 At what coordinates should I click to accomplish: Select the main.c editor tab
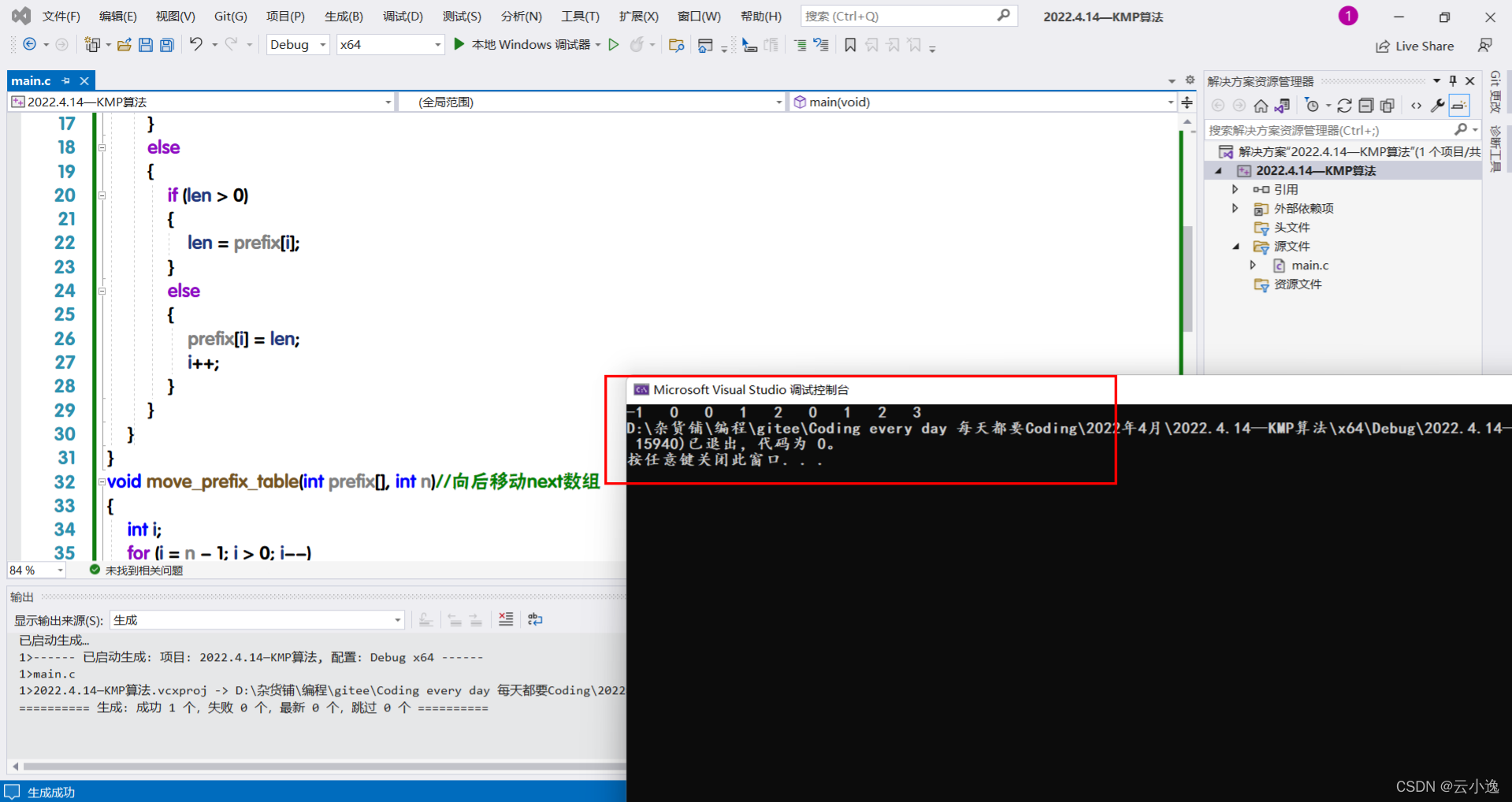click(x=32, y=80)
